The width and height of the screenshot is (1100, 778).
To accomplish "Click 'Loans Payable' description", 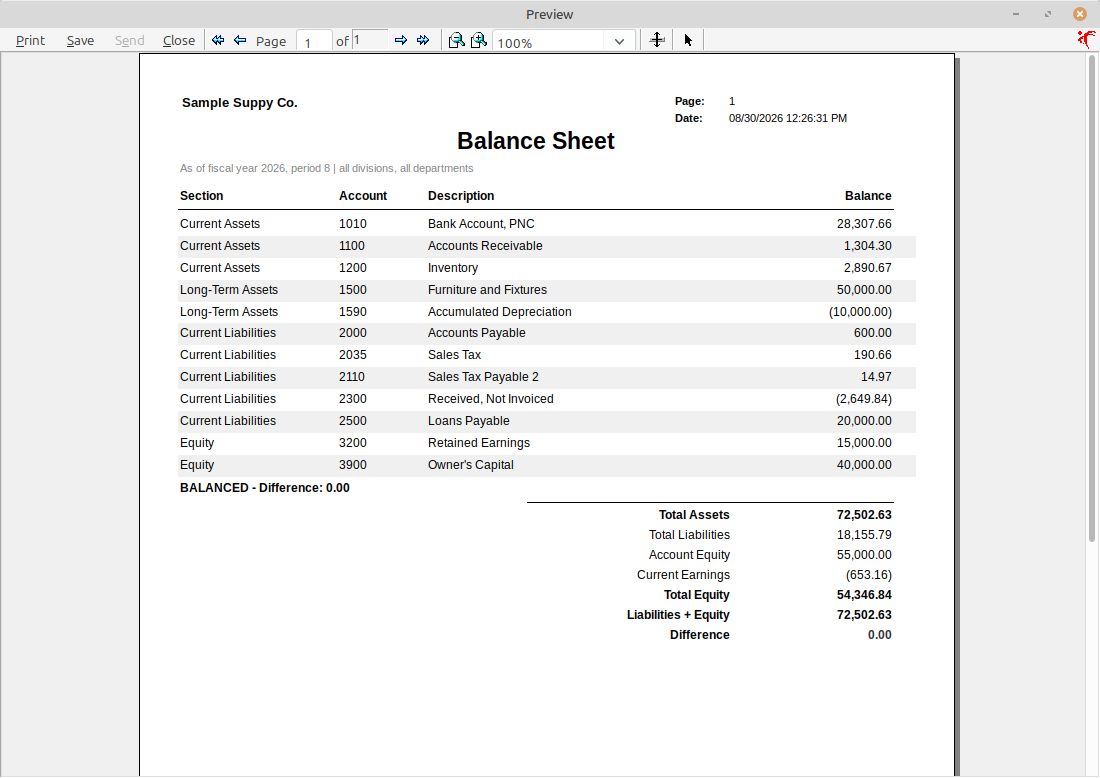I will coord(469,421).
